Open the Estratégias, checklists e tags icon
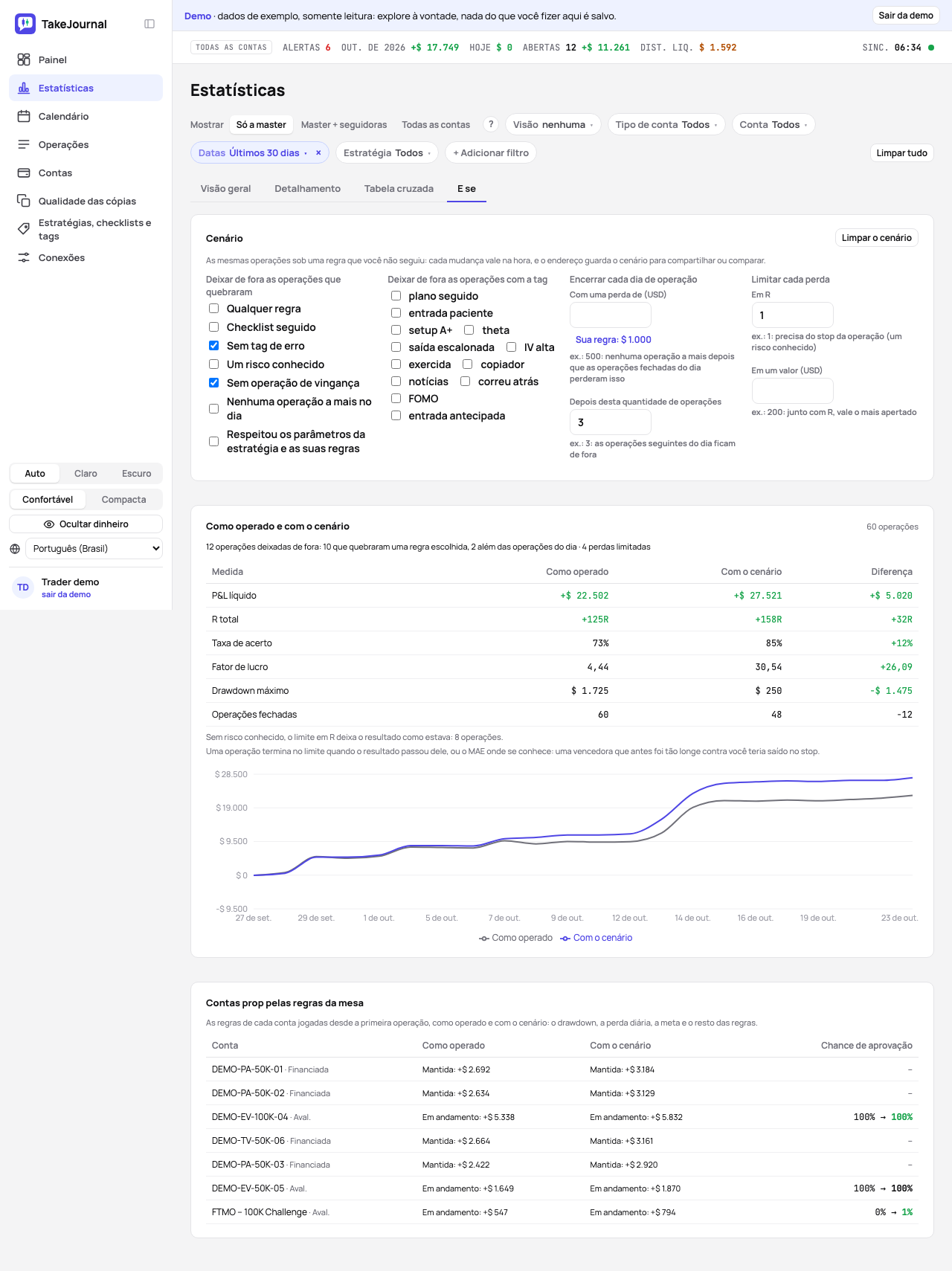 click(x=24, y=229)
